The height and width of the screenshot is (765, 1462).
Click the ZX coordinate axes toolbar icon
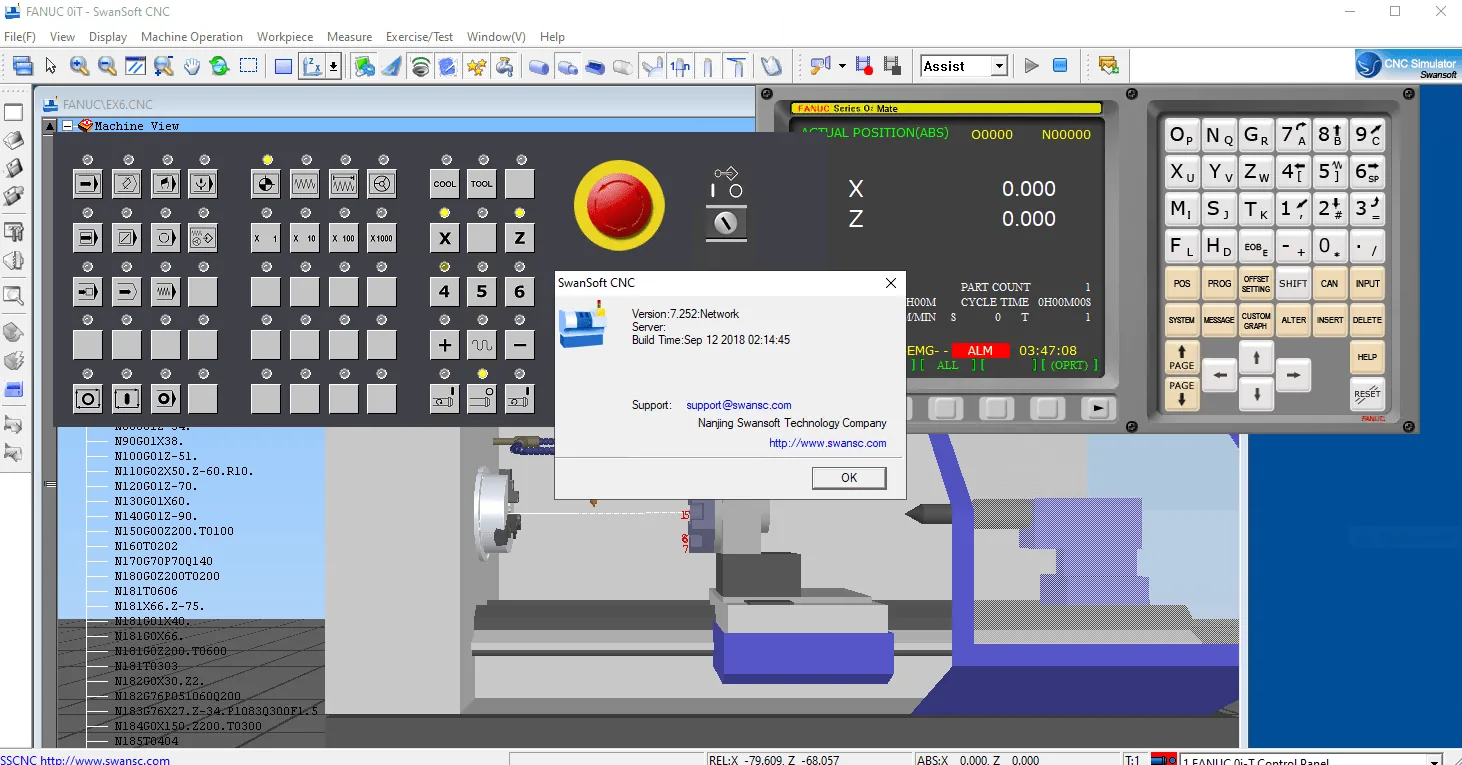tap(311, 66)
